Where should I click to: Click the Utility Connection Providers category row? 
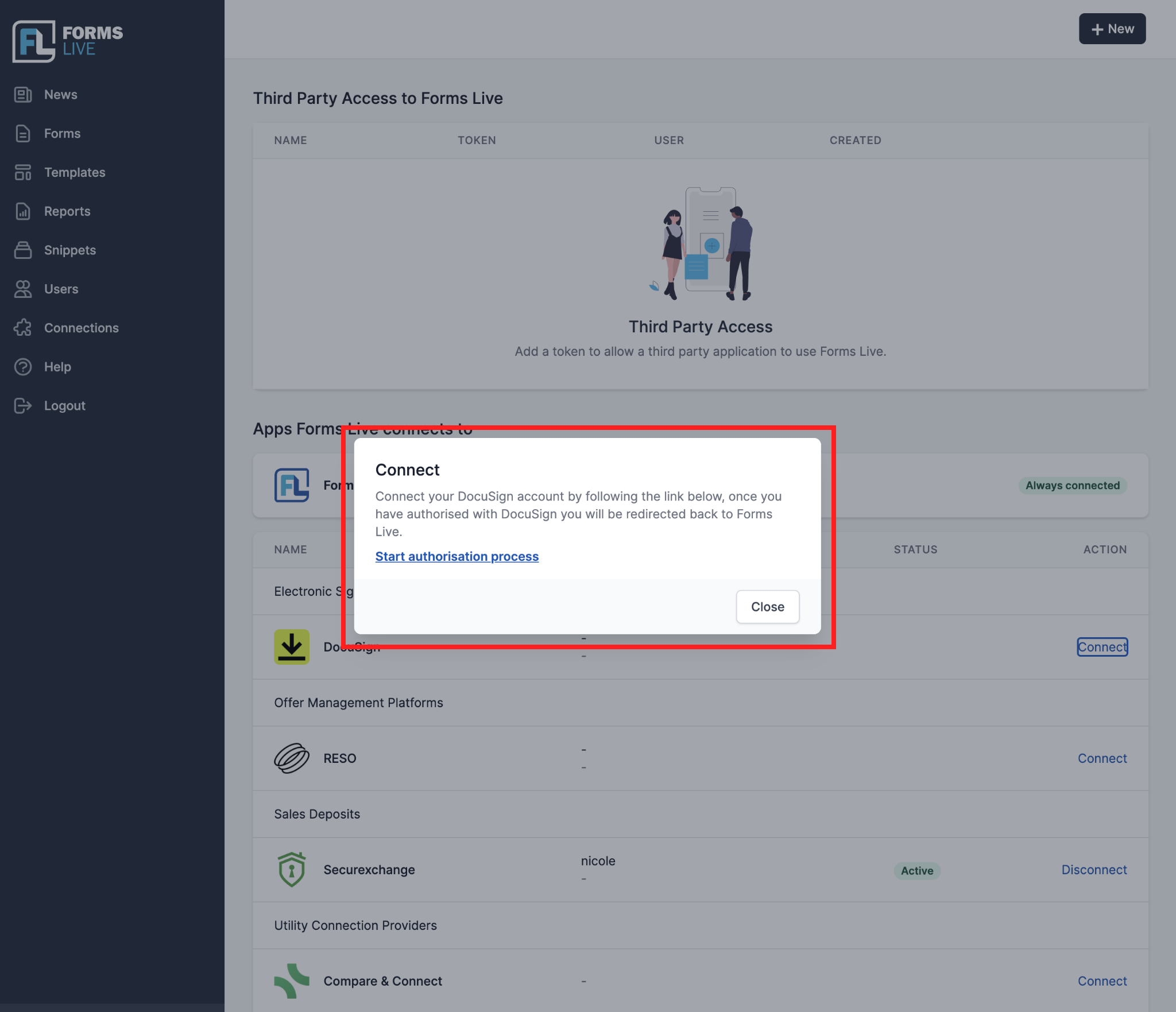pos(701,926)
